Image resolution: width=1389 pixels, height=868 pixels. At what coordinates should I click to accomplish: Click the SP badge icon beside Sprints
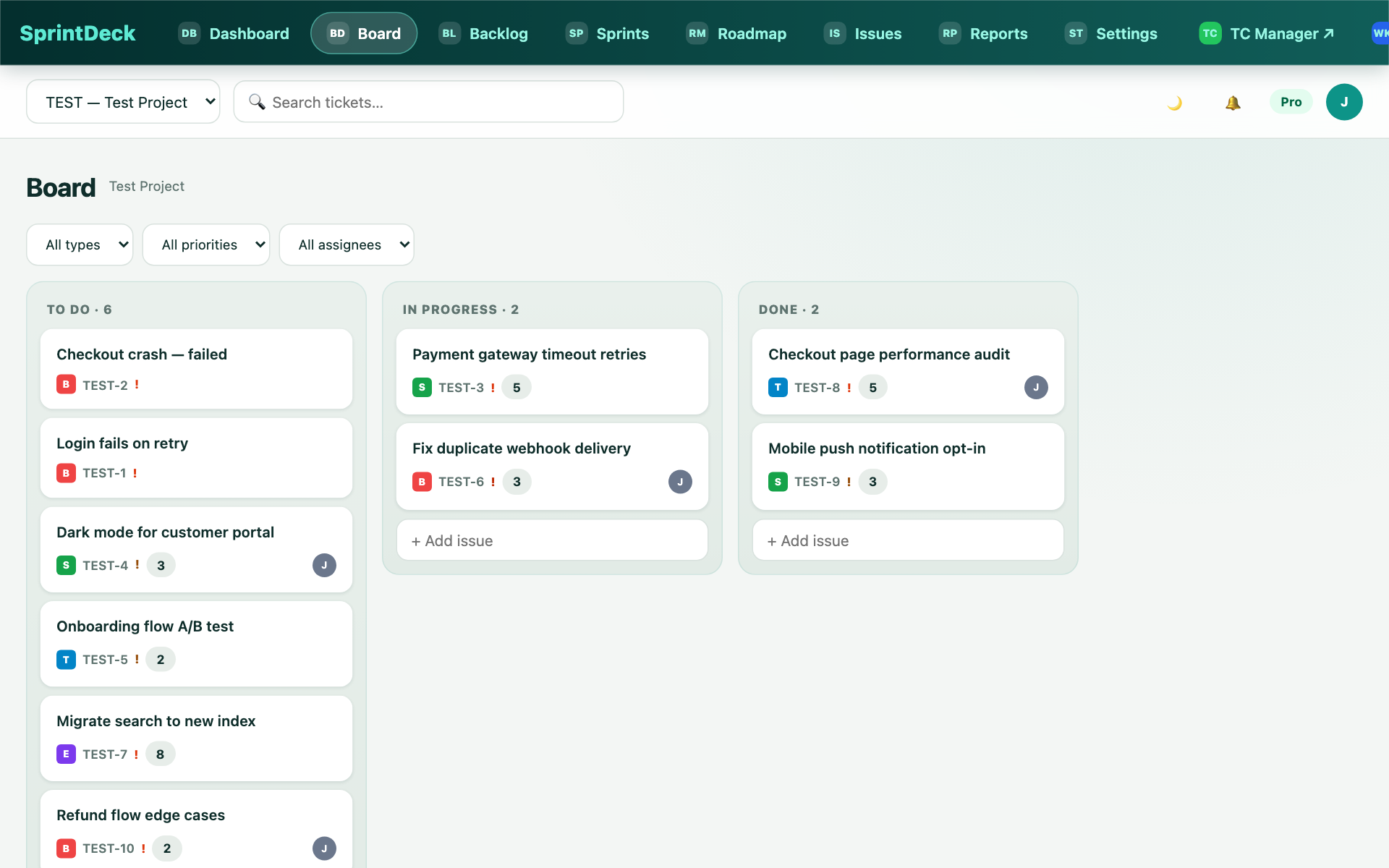[x=577, y=33]
